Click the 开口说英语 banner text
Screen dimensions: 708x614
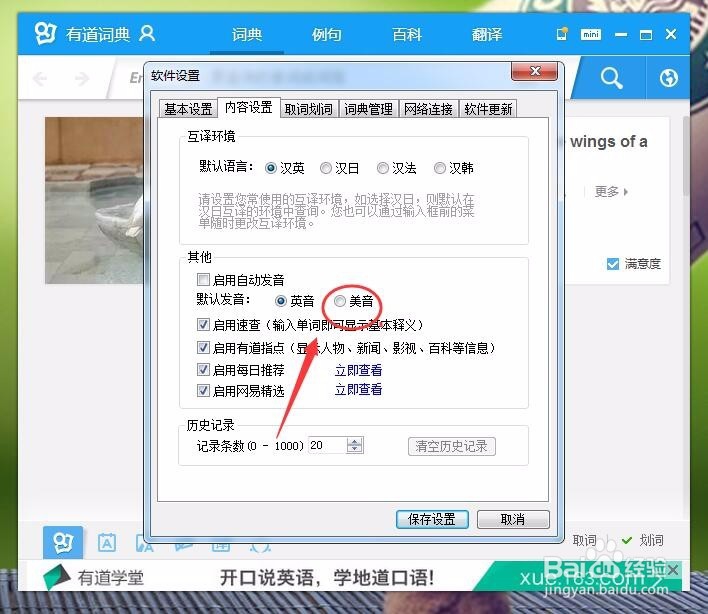click(x=327, y=577)
